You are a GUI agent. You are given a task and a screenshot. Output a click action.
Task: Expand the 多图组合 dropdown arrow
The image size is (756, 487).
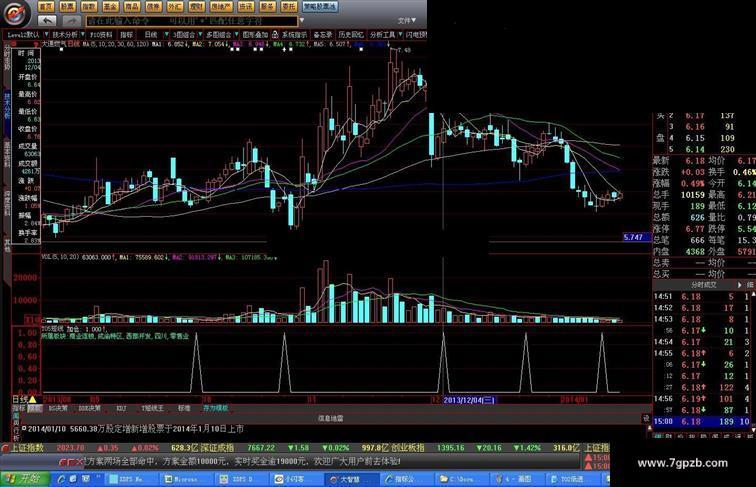(x=236, y=35)
